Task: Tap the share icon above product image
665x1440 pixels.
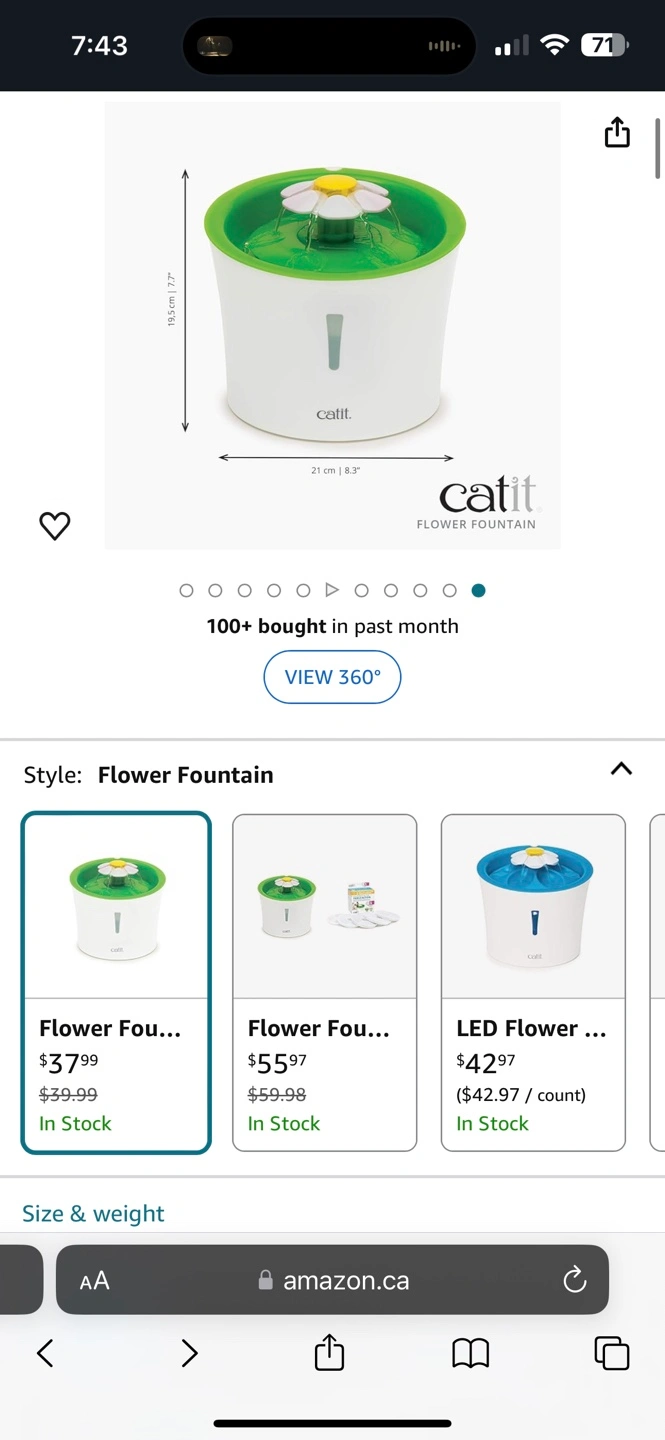Action: [617, 132]
